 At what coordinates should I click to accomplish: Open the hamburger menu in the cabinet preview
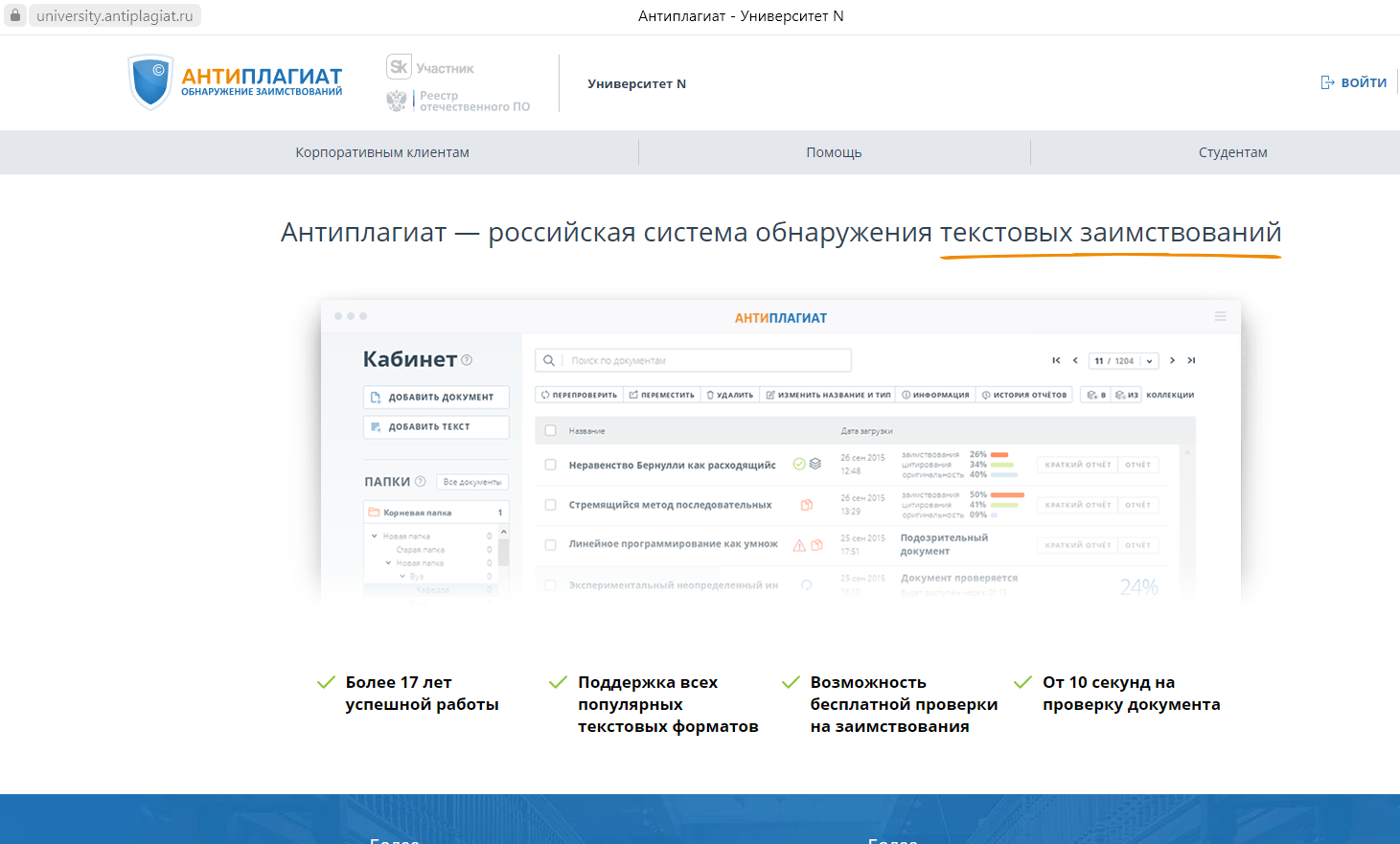(x=1221, y=316)
